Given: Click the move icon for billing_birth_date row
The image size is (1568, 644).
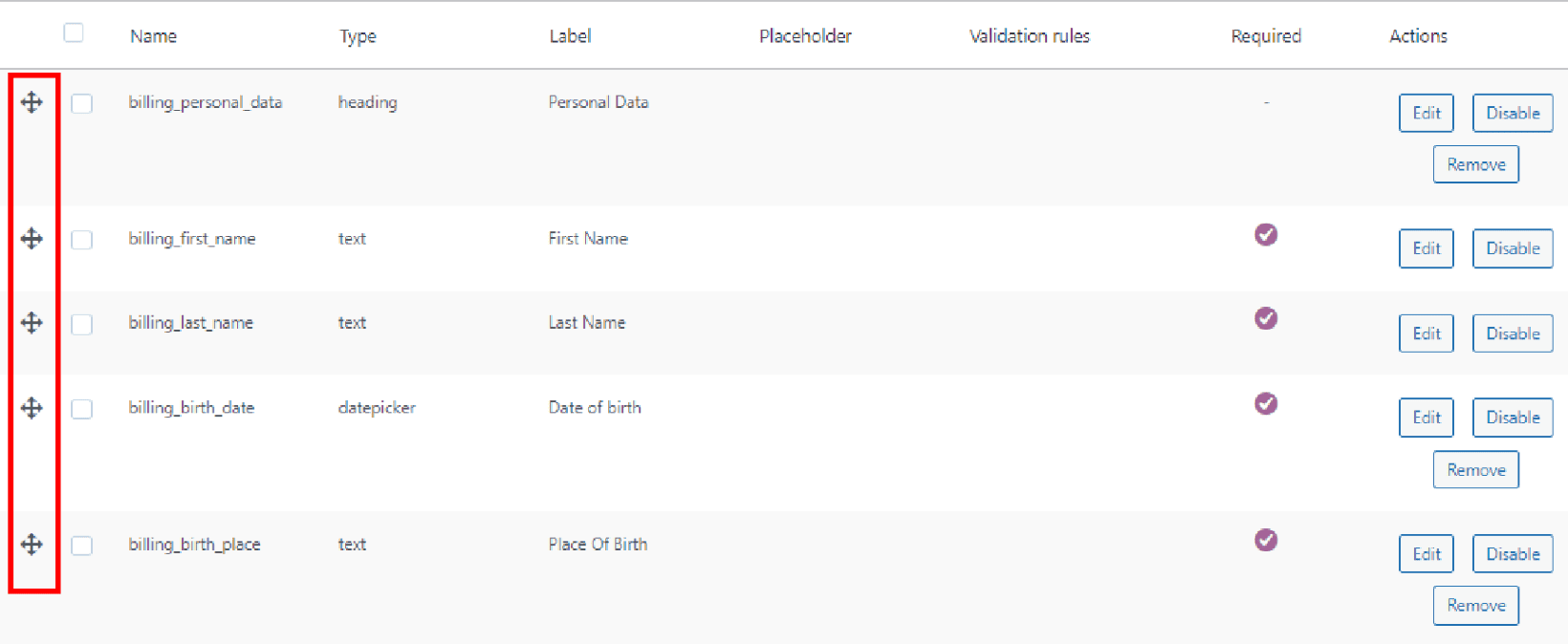Looking at the screenshot, I should (32, 407).
